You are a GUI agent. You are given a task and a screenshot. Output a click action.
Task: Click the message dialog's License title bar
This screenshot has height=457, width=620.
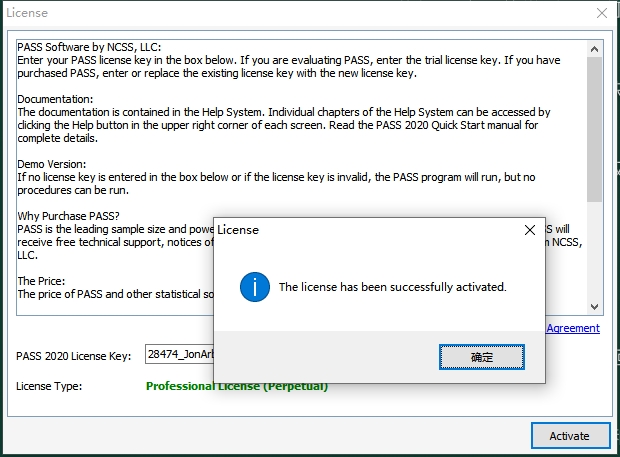click(x=350, y=230)
